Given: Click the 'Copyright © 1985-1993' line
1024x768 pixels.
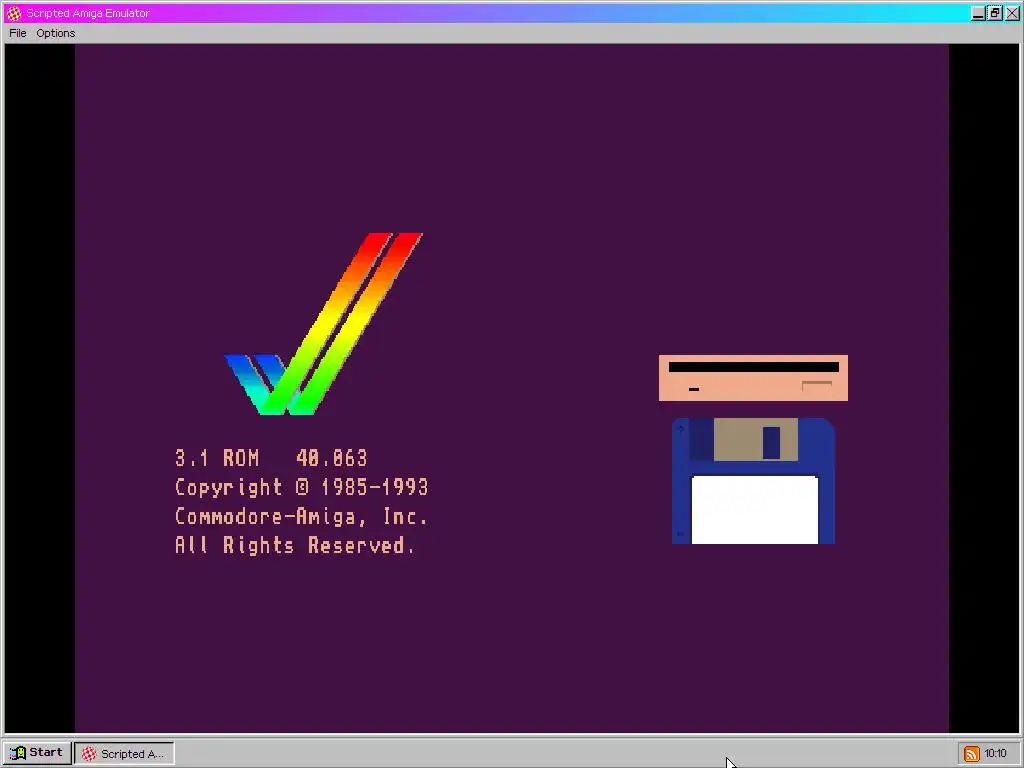Looking at the screenshot, I should (x=301, y=487).
